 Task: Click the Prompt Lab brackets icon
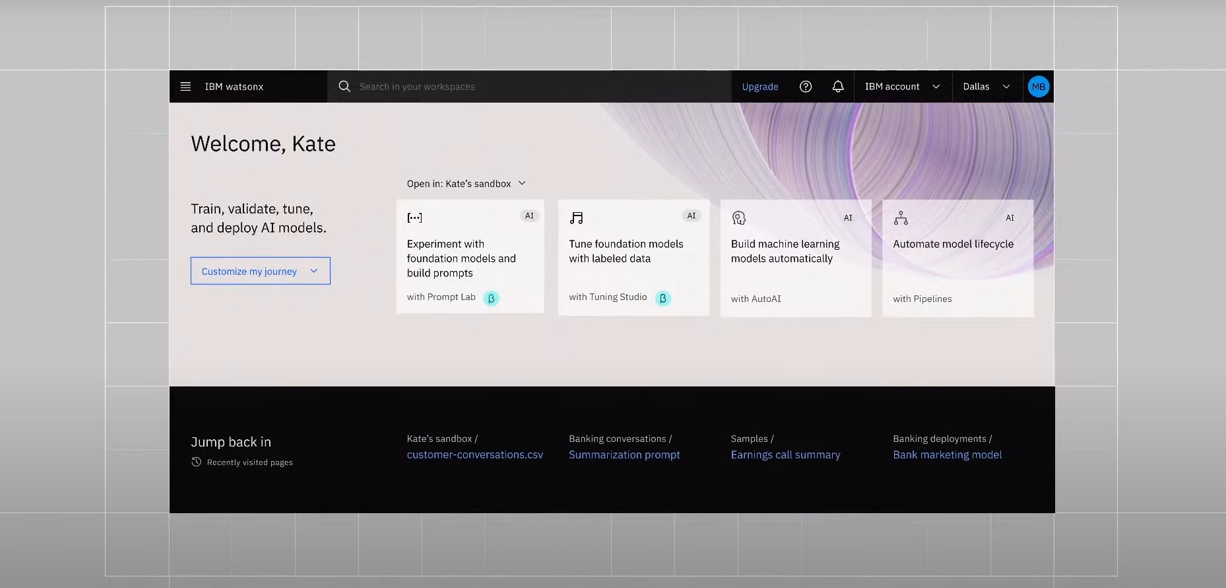coord(415,218)
